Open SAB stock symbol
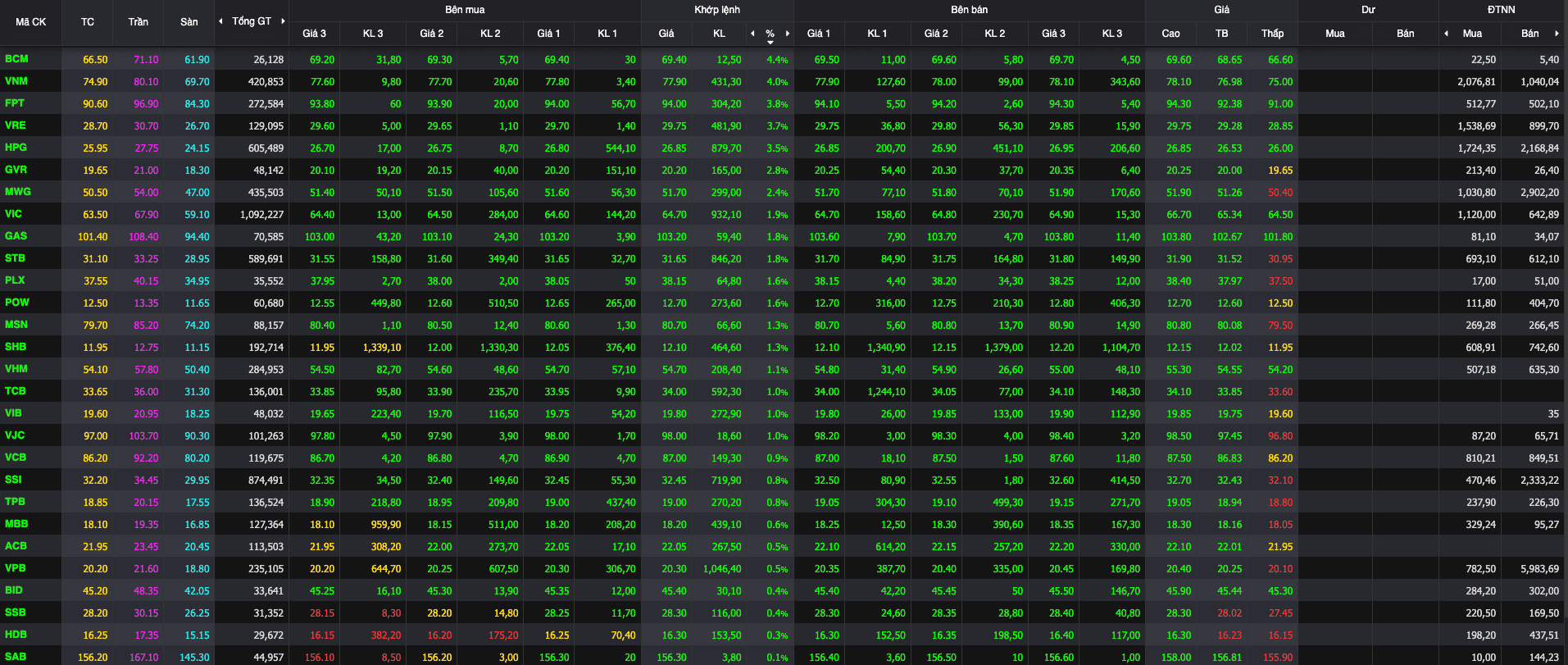Image resolution: width=1568 pixels, height=665 pixels. (16, 657)
